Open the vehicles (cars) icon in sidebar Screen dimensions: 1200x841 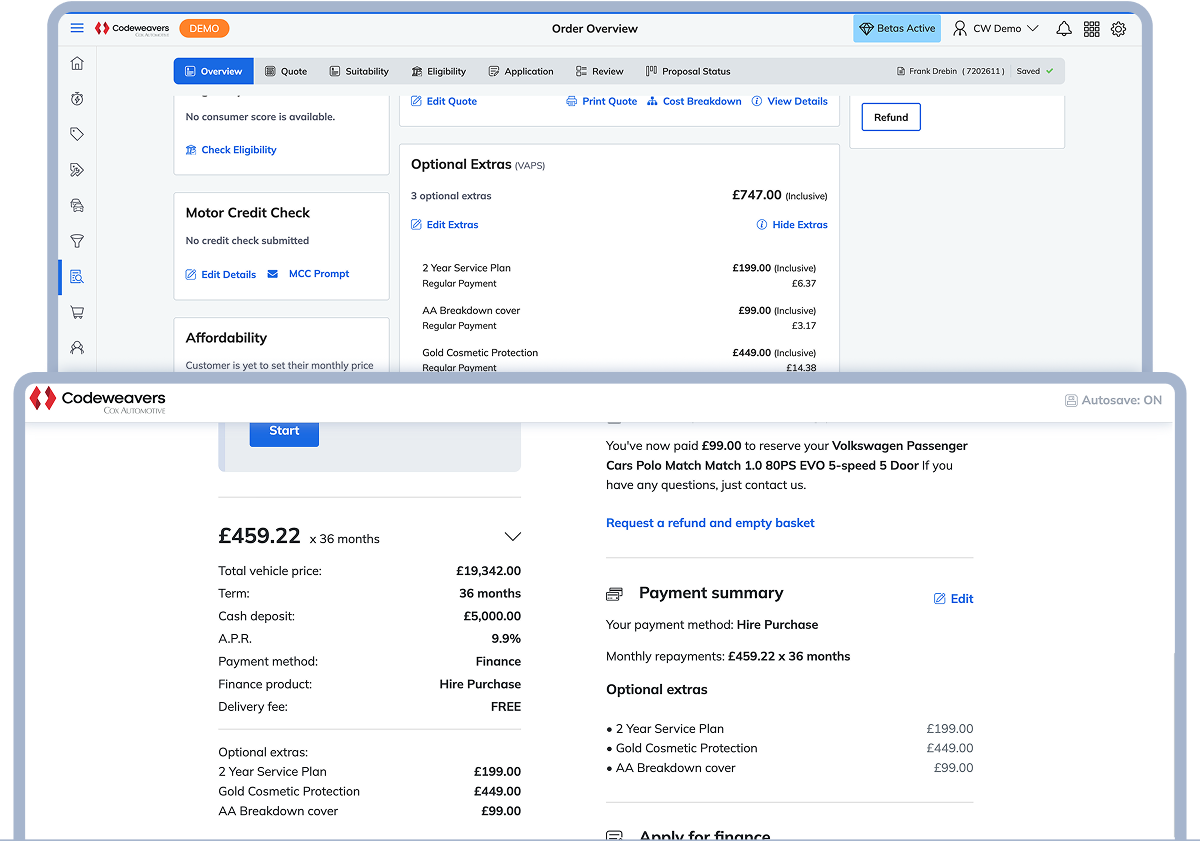click(77, 205)
